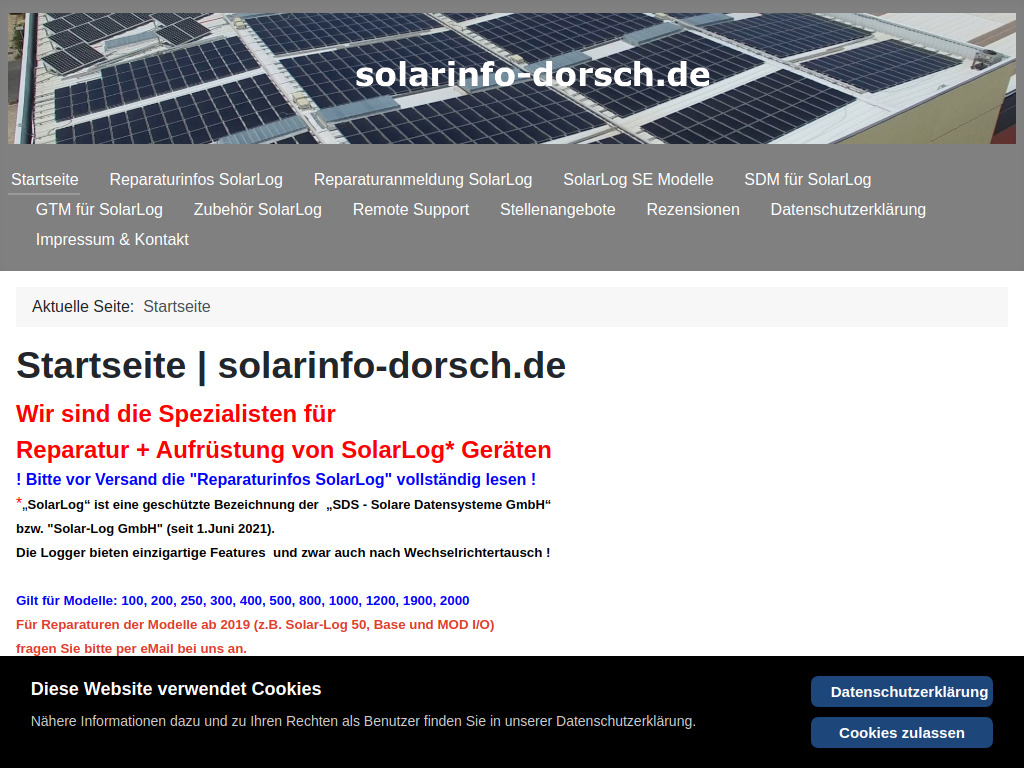The width and height of the screenshot is (1024, 768).
Task: Open Datenschutzerklärung from the cookie banner
Action: point(901,691)
